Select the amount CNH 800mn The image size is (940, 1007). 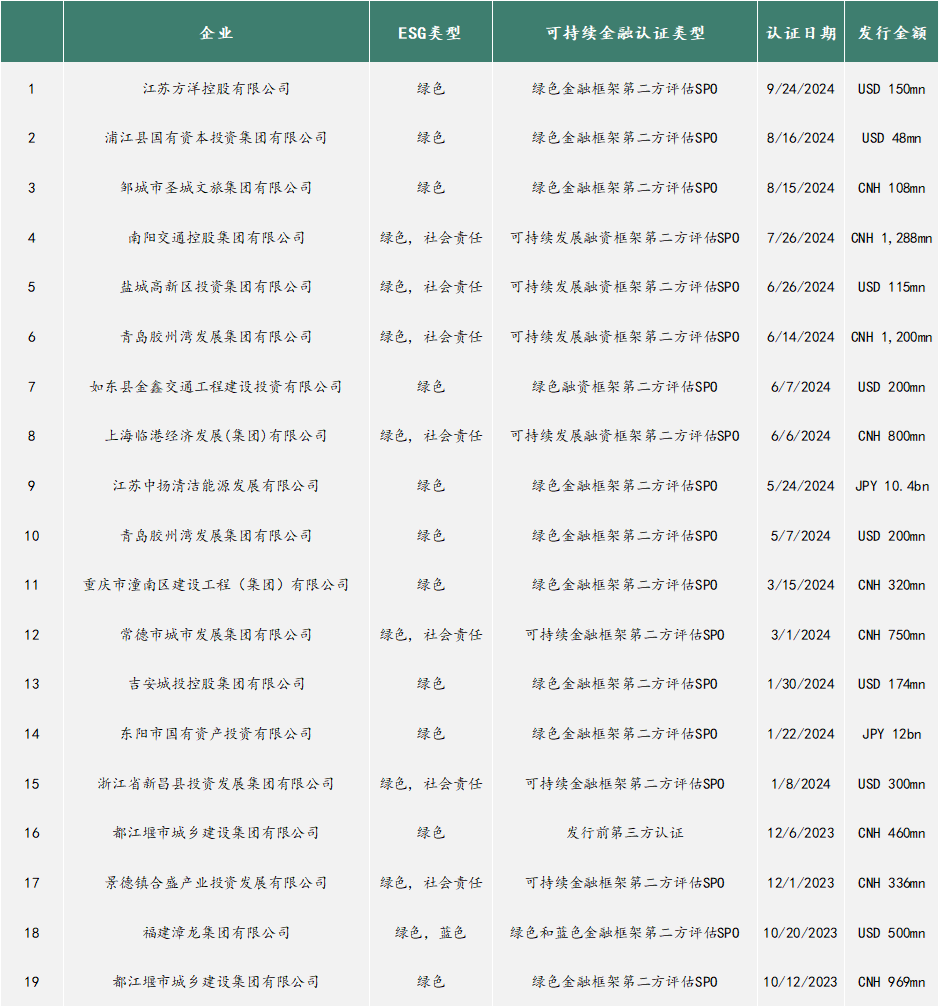pos(892,436)
